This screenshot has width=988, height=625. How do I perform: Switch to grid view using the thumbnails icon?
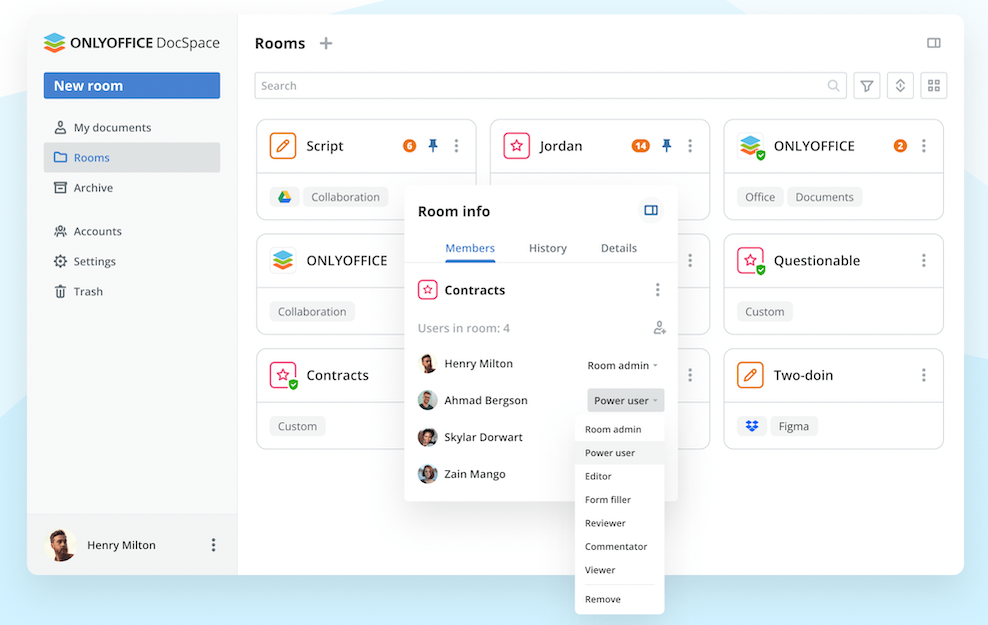click(x=932, y=85)
